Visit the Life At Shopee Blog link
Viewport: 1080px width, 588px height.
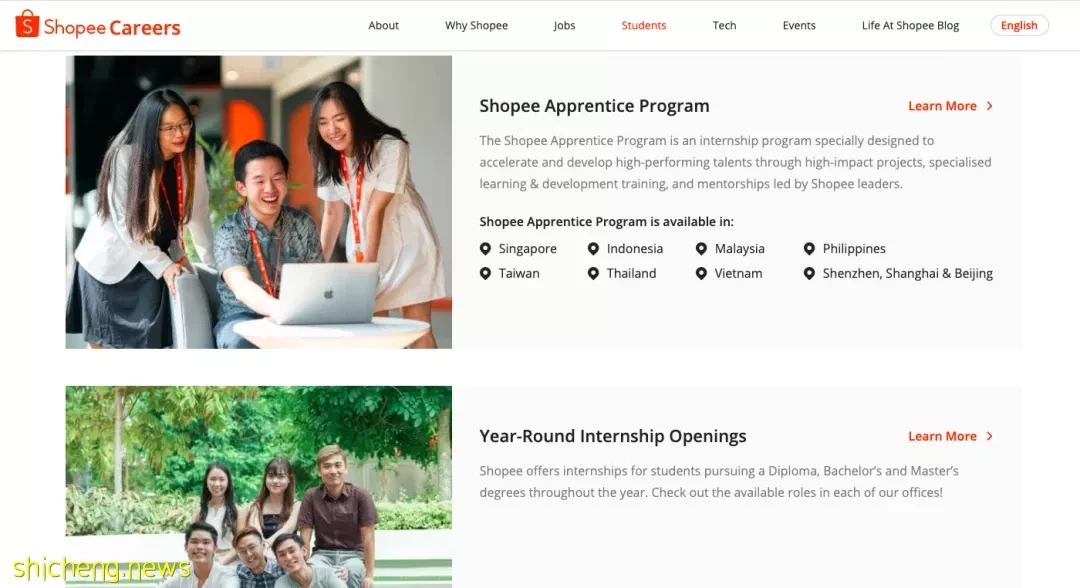pyautogui.click(x=911, y=25)
